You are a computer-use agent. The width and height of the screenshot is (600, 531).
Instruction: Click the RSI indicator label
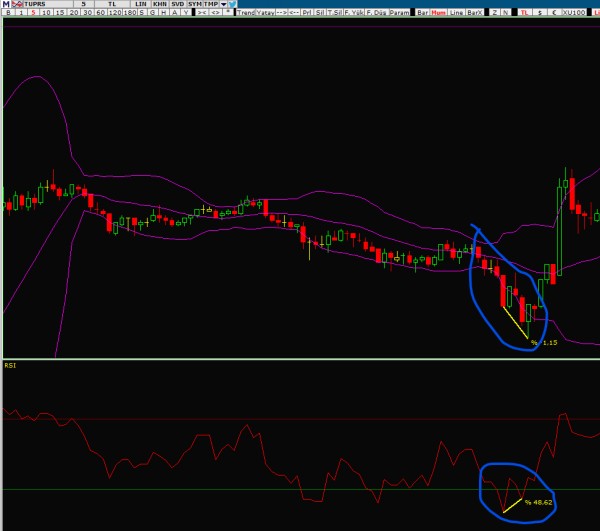pos(10,366)
